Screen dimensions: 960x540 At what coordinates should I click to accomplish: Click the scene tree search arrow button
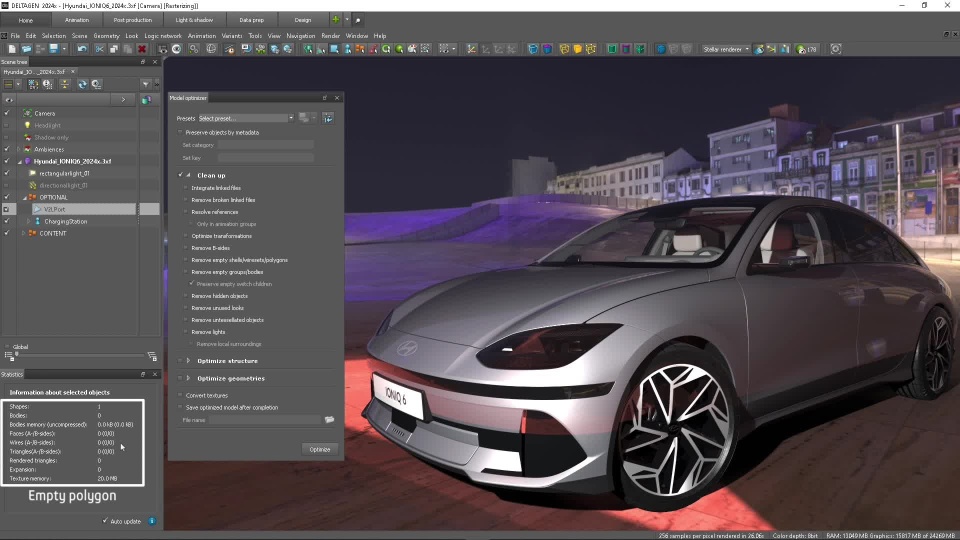coord(123,99)
